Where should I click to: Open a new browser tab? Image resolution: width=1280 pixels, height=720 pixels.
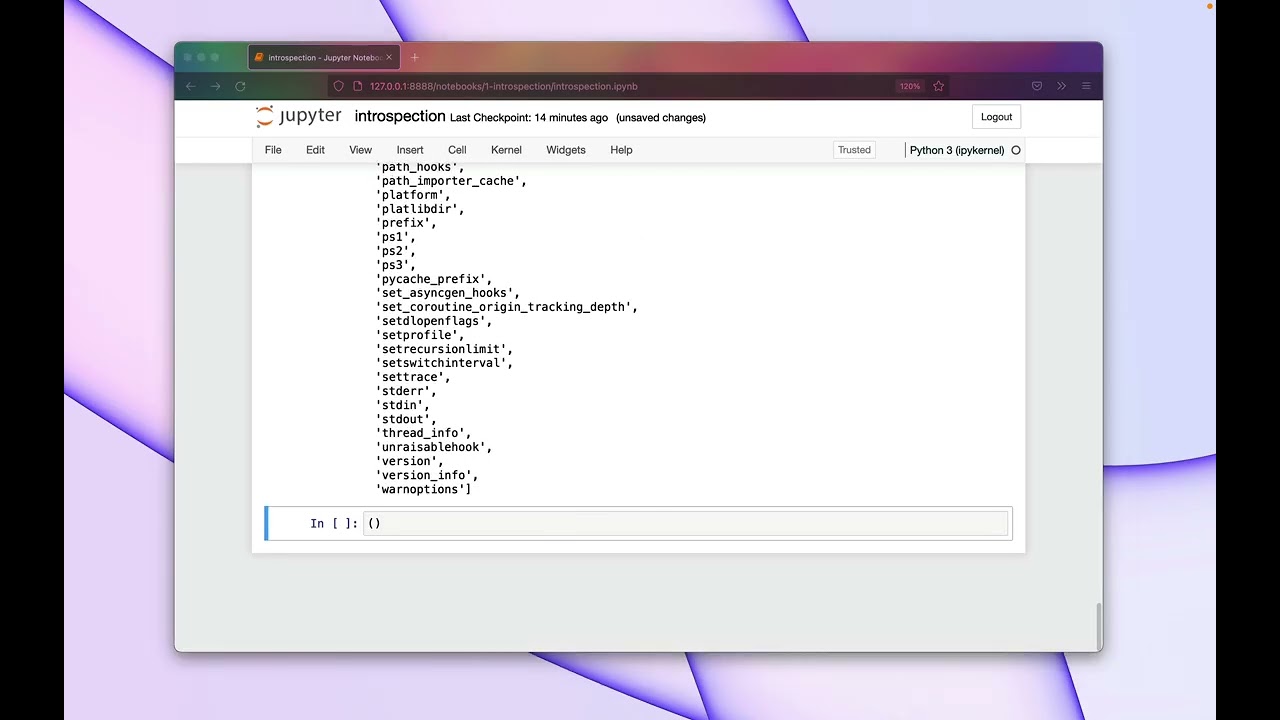click(x=415, y=57)
